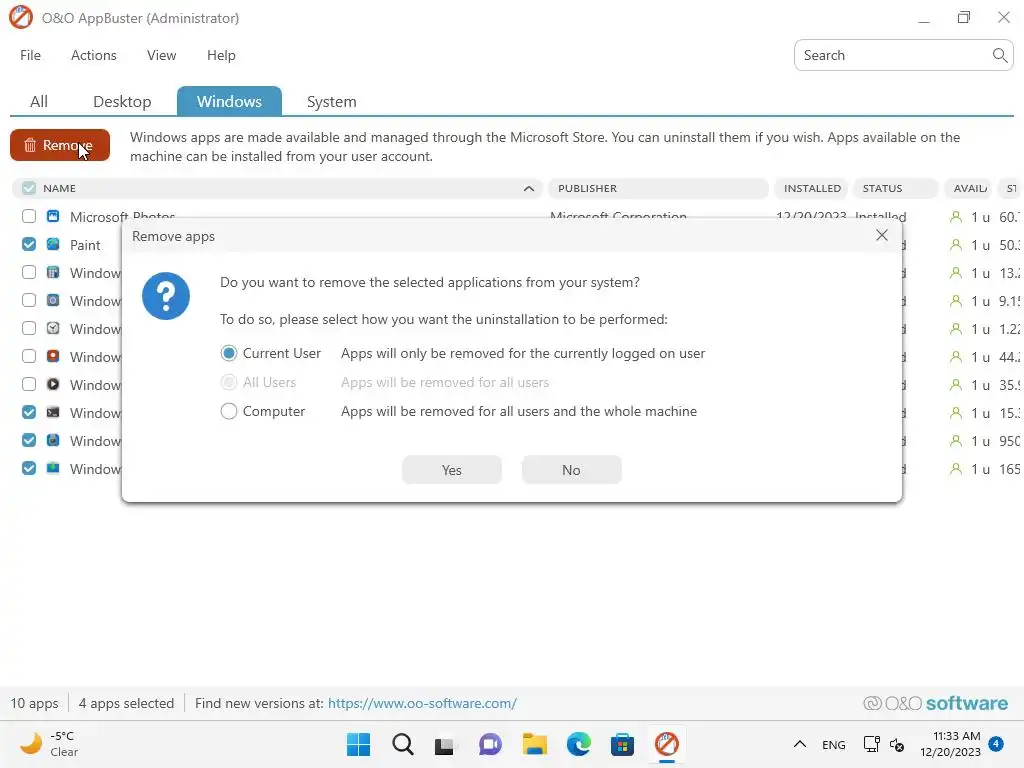Click the Windows Terminal app icon

pos(53,413)
